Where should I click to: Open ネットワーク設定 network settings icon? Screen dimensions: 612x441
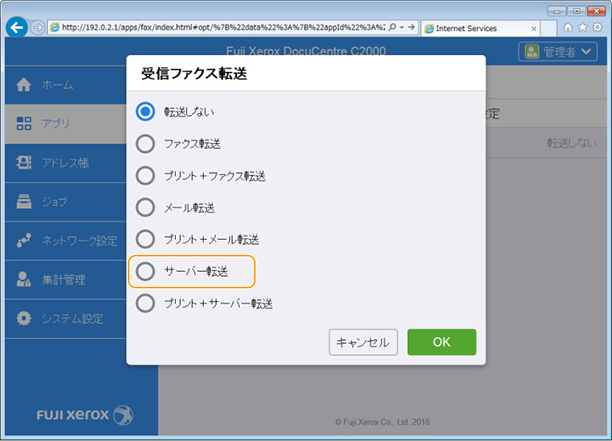point(26,241)
